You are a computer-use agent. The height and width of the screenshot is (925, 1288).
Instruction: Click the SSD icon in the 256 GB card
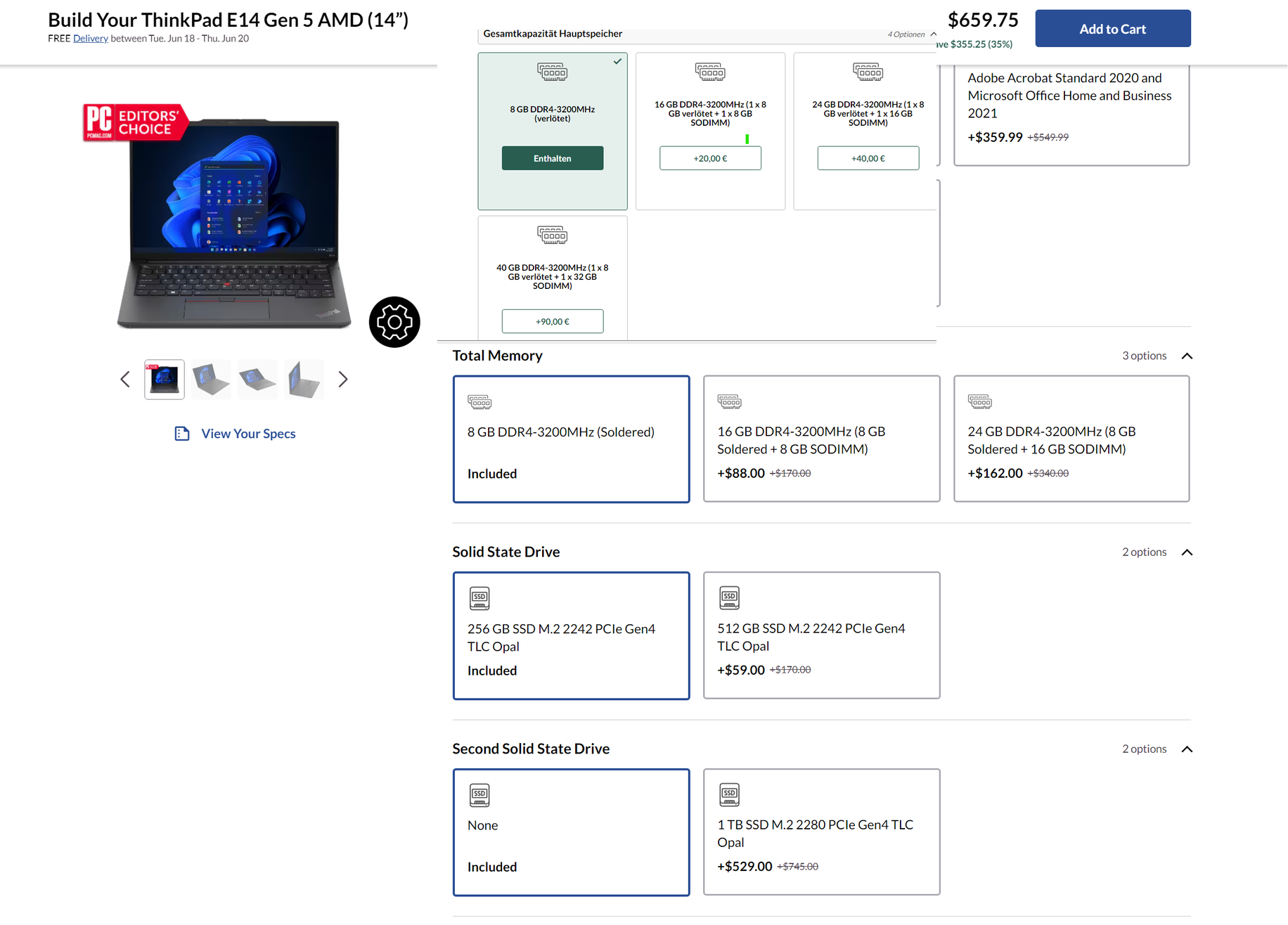[479, 598]
